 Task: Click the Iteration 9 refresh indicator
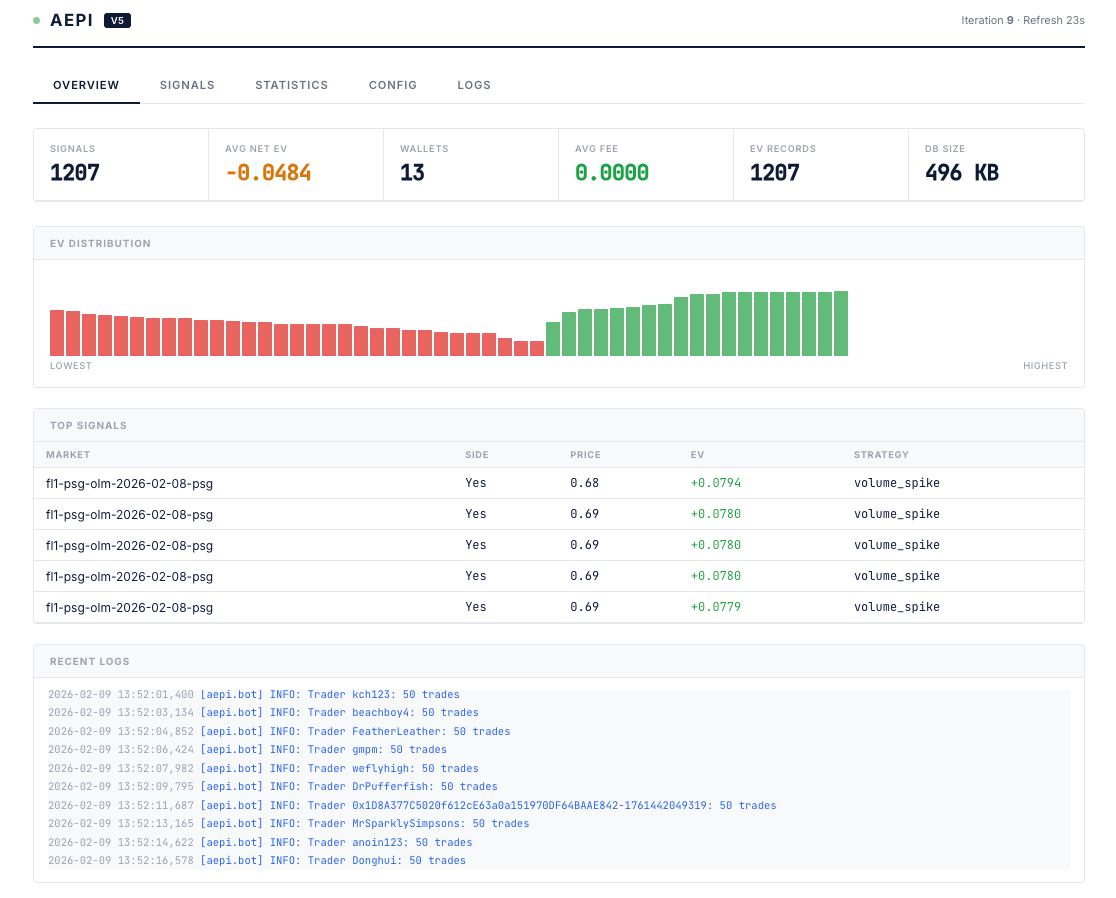point(1023,21)
